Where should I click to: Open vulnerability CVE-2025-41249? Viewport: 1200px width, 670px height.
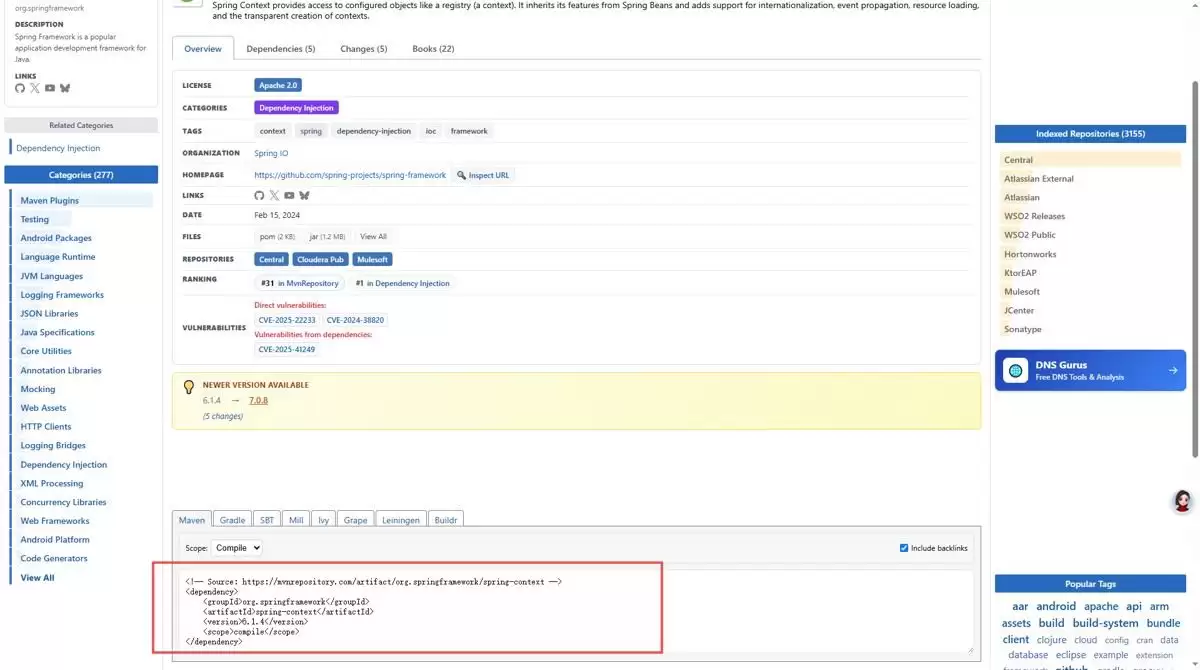287,350
